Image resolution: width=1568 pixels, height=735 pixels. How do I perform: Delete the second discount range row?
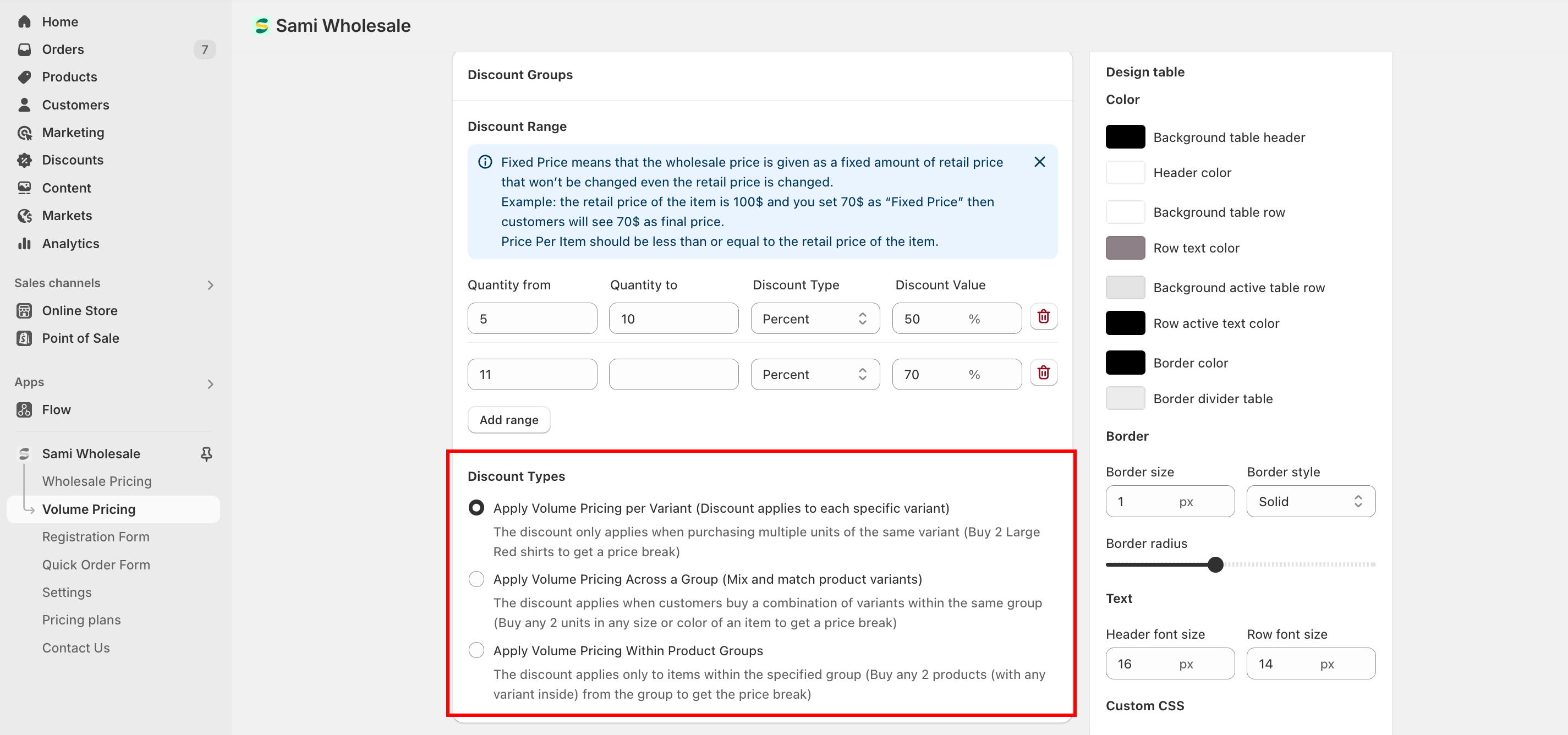coord(1043,373)
